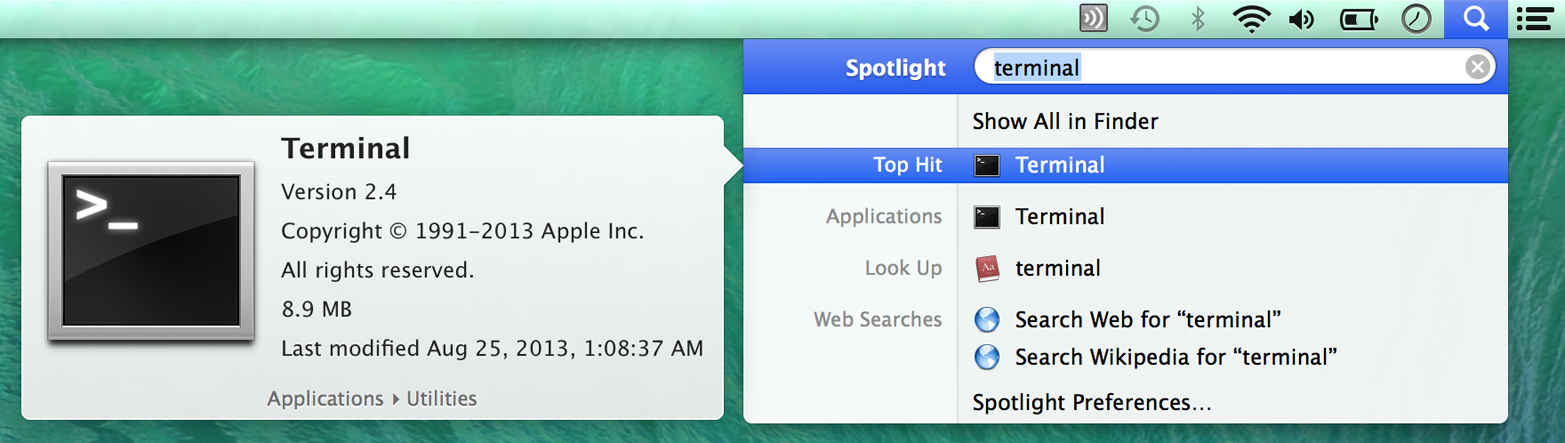Viewport: 1565px width, 443px height.
Task: Click the globe icon beside Search Web
Action: coord(987,320)
